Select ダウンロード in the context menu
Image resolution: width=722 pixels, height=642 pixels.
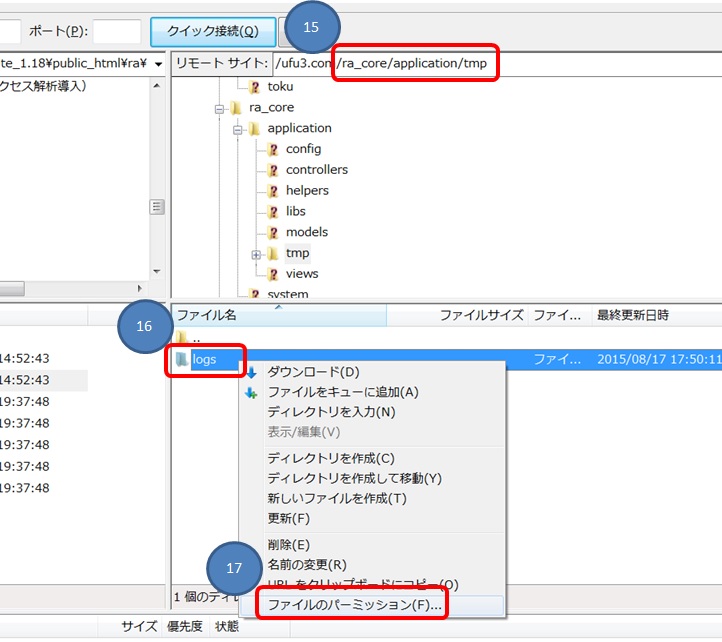[313, 372]
